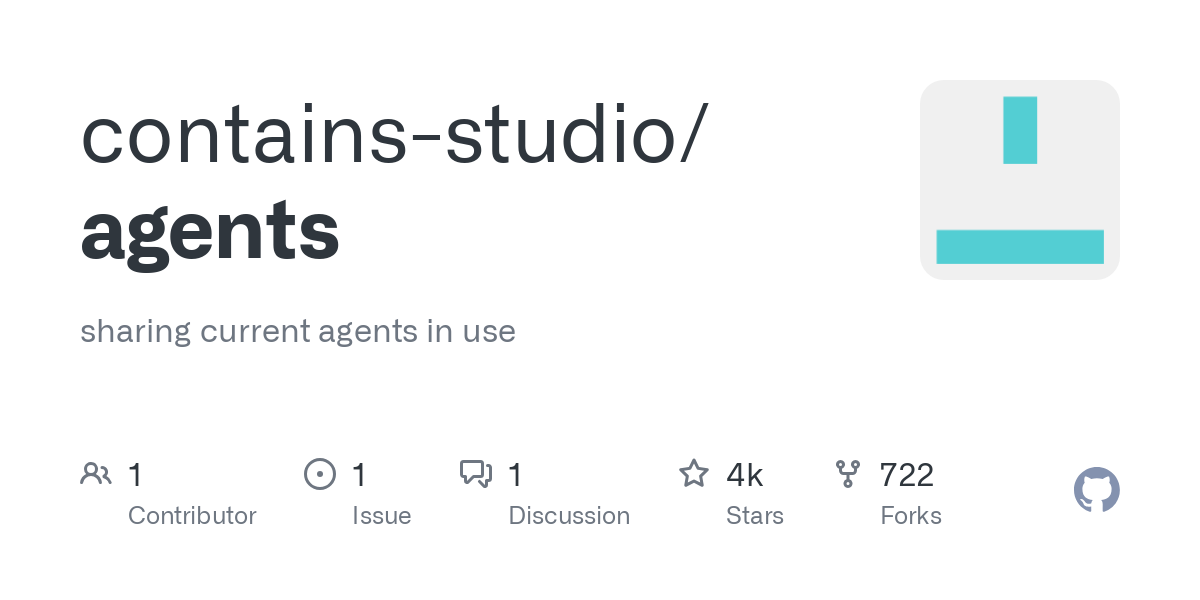Click the teal vertical bar in avatar
This screenshot has height=600, width=1200.
(1020, 130)
